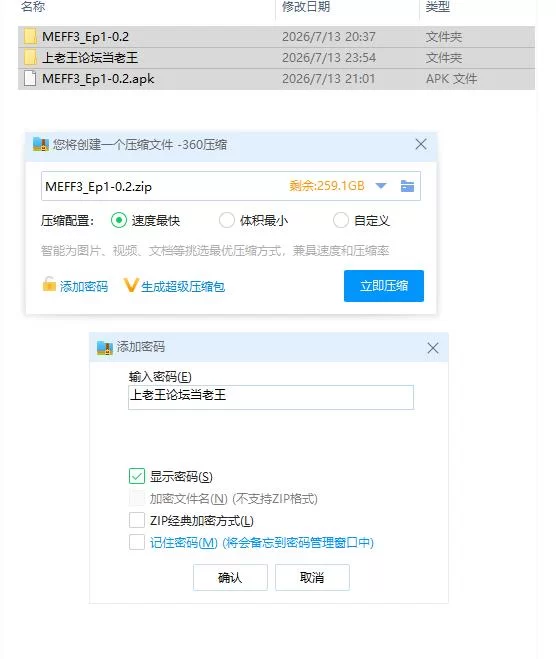Click the MEFF3_Ep1-0.2.apk file icon
This screenshot has height=659, width=556.
[x=30, y=79]
